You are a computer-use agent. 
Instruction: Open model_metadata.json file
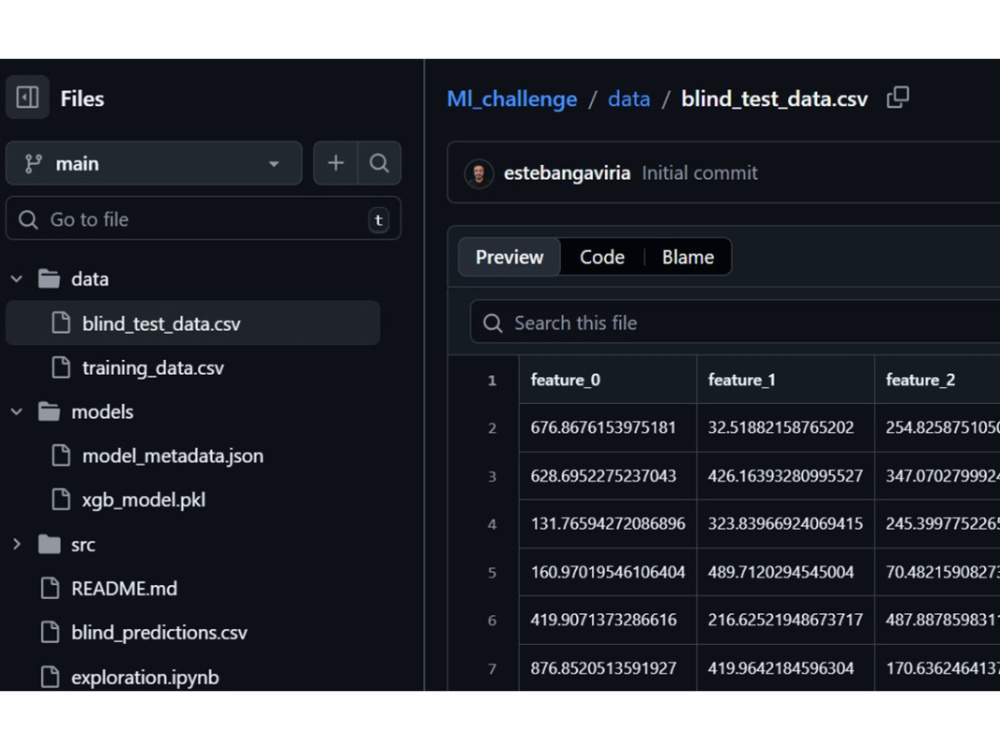point(173,456)
